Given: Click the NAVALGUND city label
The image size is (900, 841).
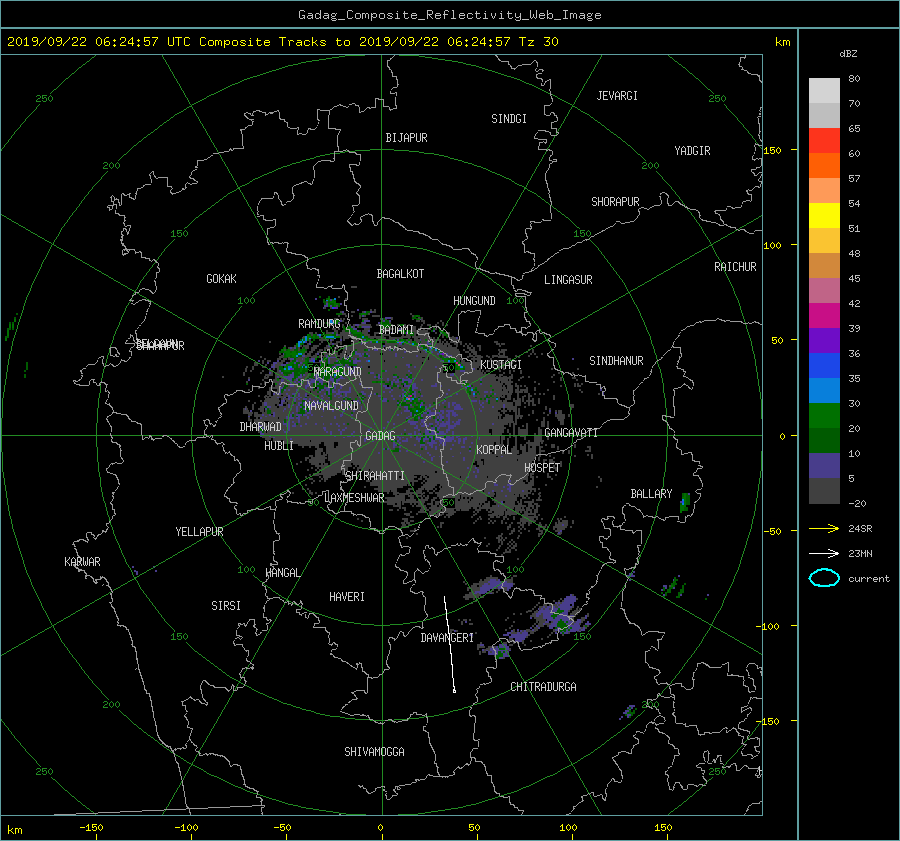Looking at the screenshot, I should [x=331, y=405].
